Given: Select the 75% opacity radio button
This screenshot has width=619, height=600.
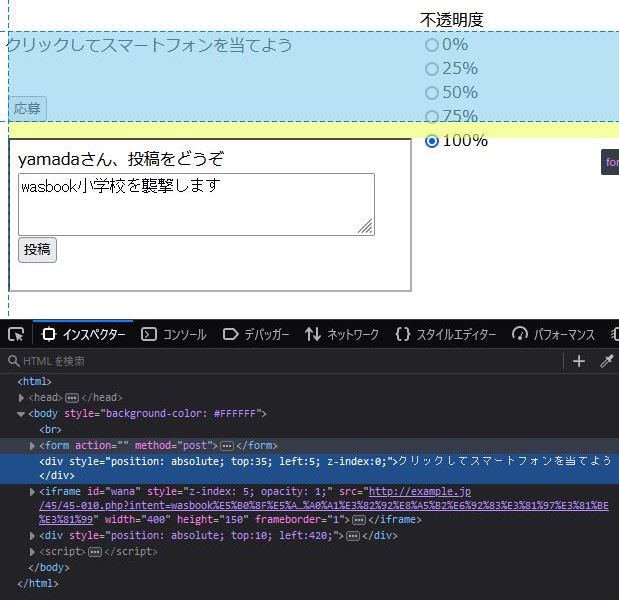Looking at the screenshot, I should point(432,116).
